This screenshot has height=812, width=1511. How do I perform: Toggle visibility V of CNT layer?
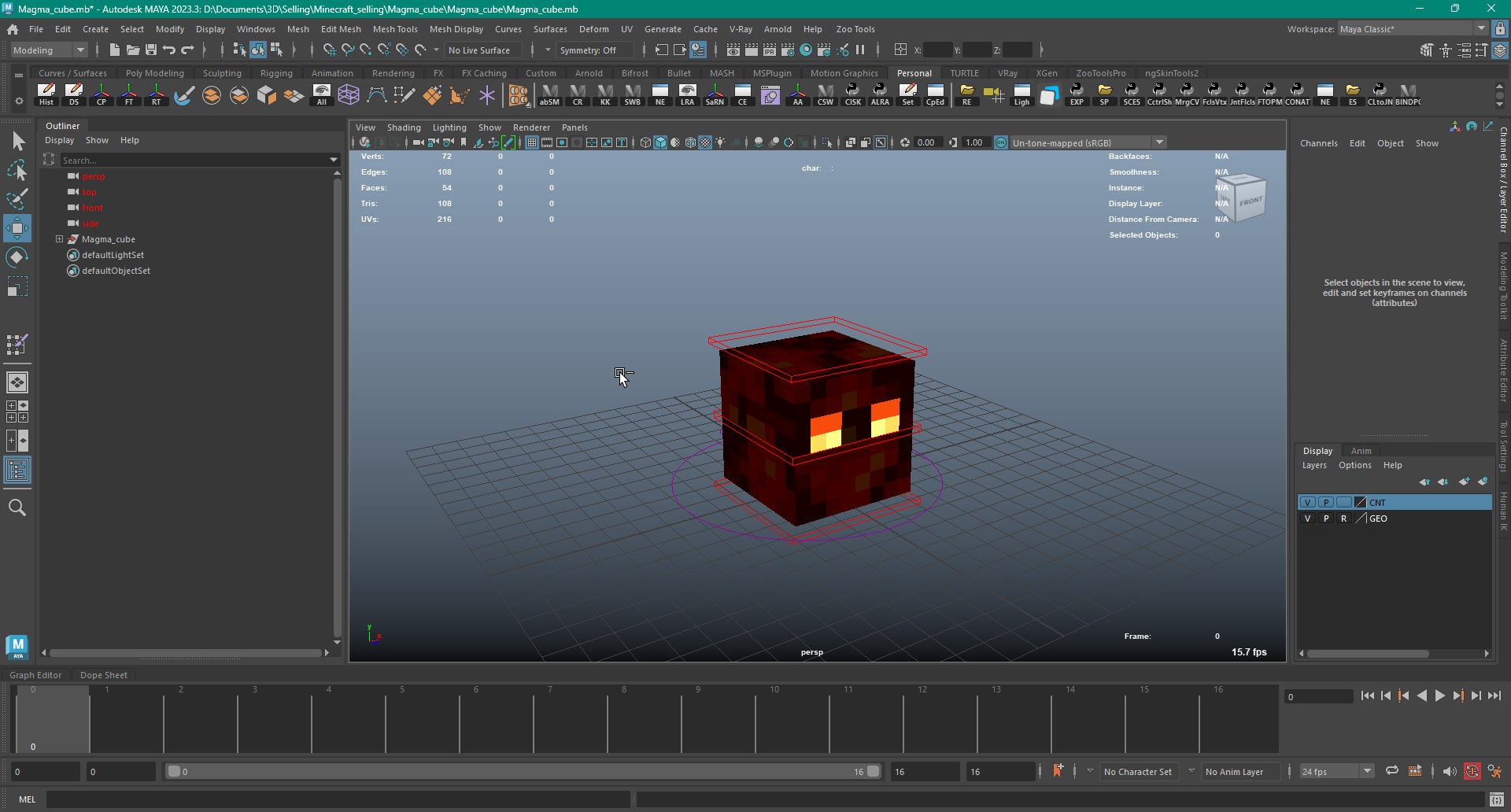[x=1308, y=502]
